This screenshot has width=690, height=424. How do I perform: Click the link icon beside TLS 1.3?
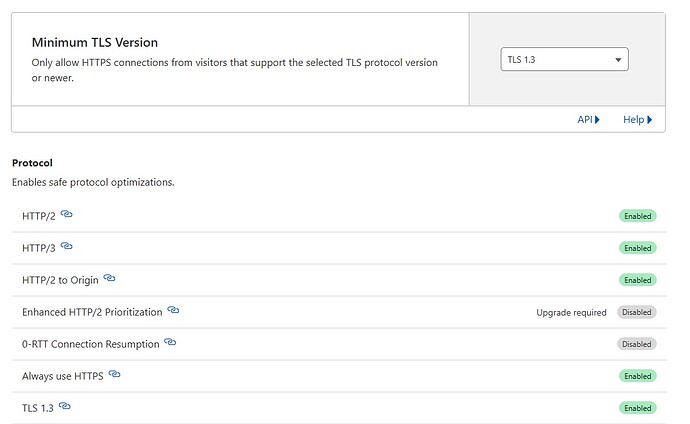(x=65, y=406)
